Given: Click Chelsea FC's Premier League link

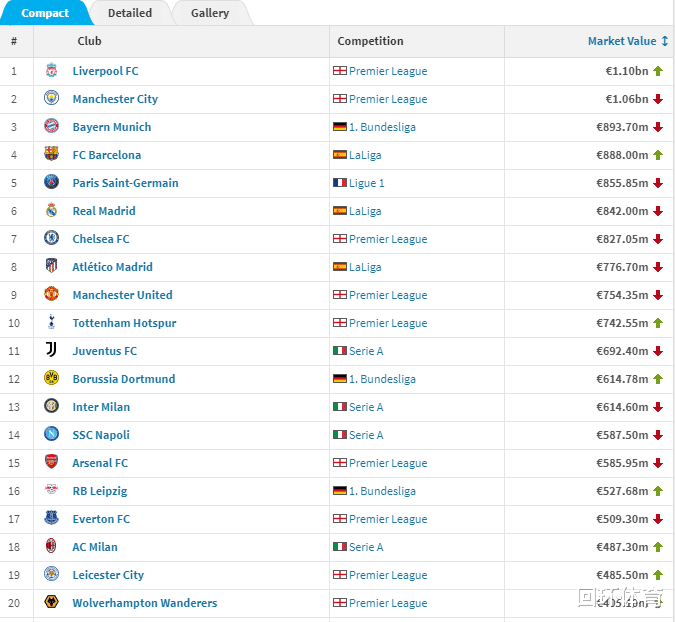Looking at the screenshot, I should pos(387,239).
